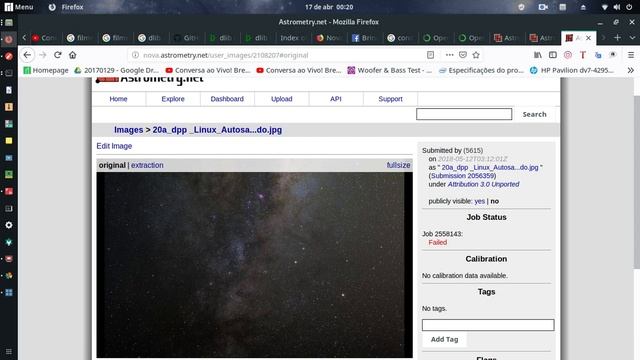Screen dimensions: 640x360
Task: Set publicly visible to yes
Action: pos(480,201)
